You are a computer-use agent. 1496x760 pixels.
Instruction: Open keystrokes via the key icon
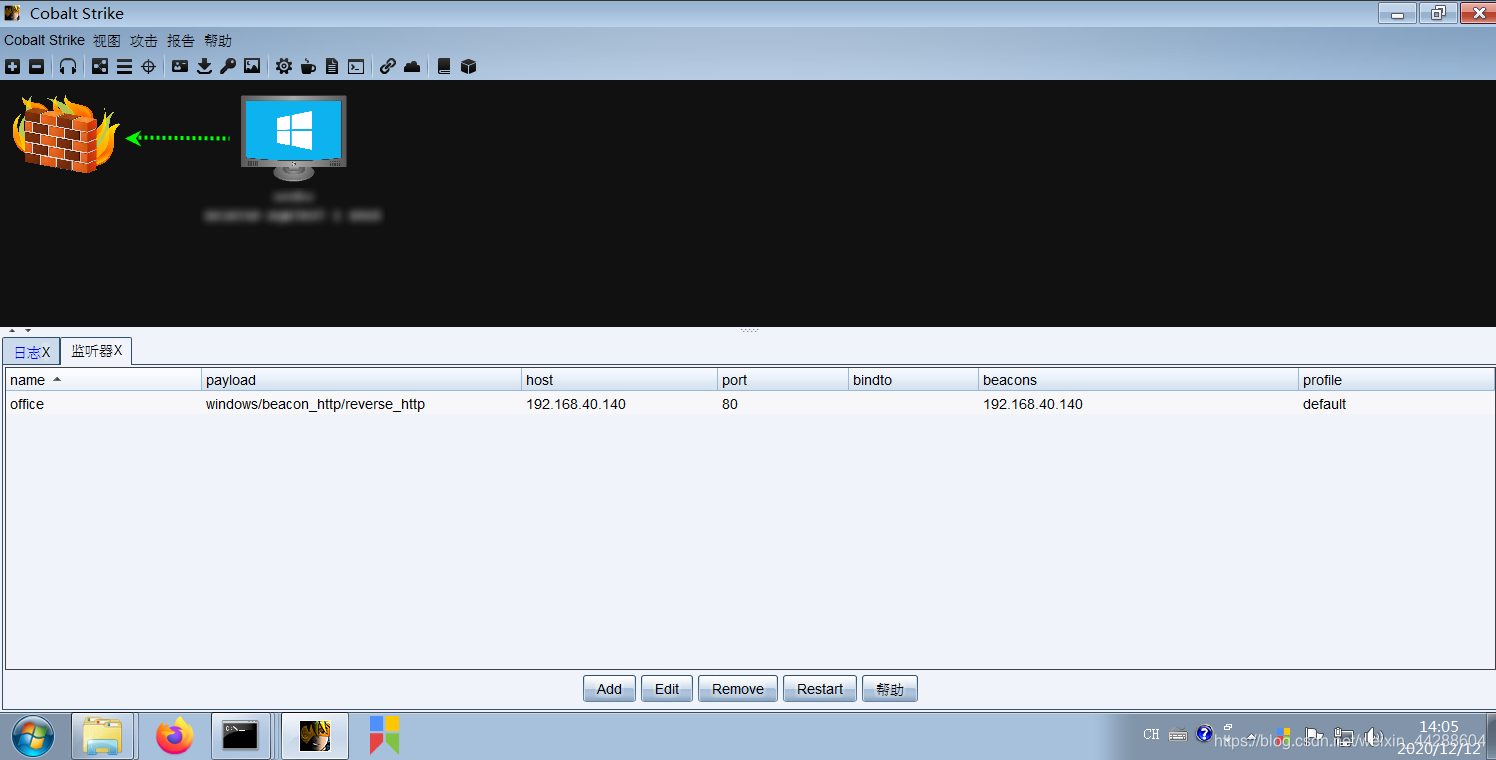[228, 66]
